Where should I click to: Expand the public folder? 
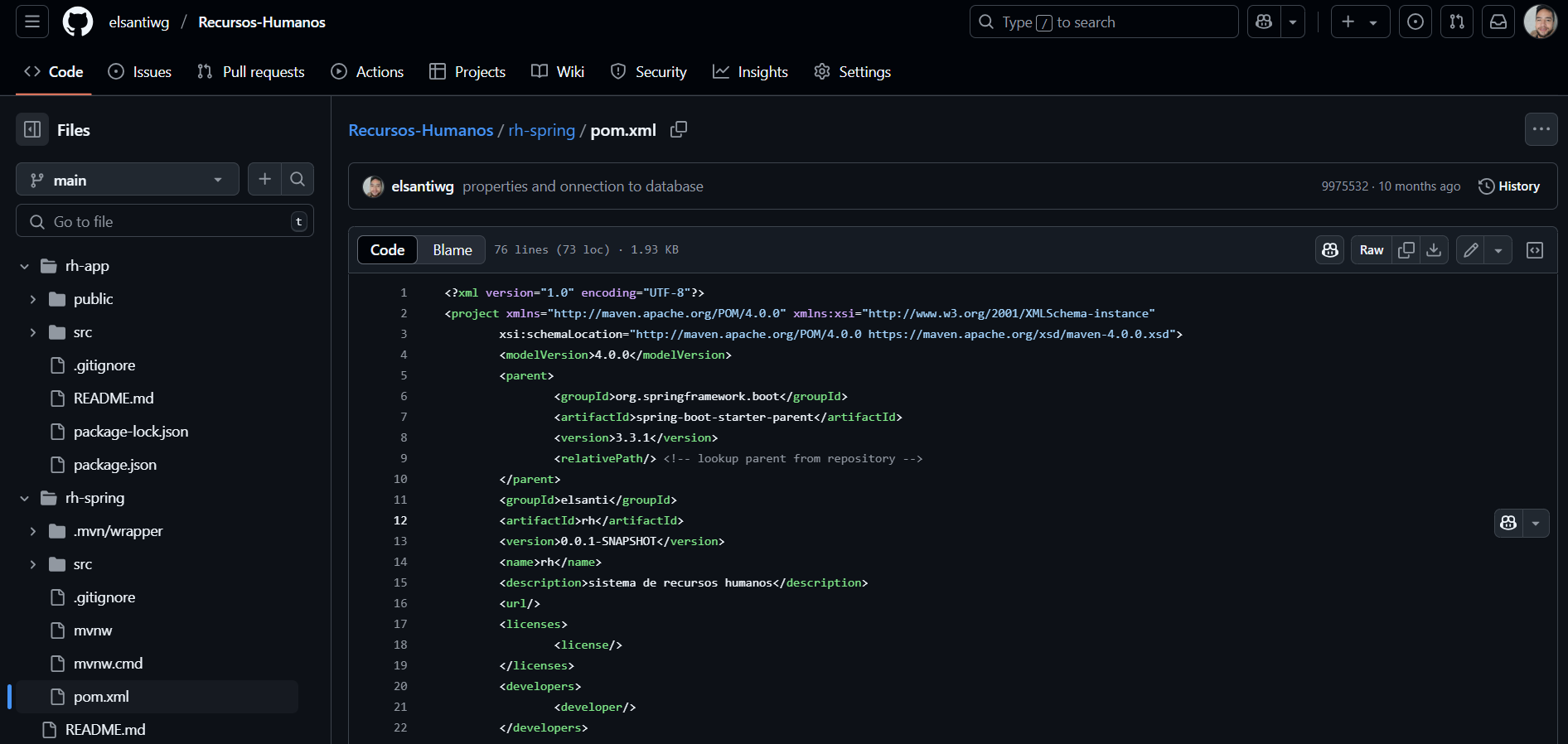pos(32,299)
